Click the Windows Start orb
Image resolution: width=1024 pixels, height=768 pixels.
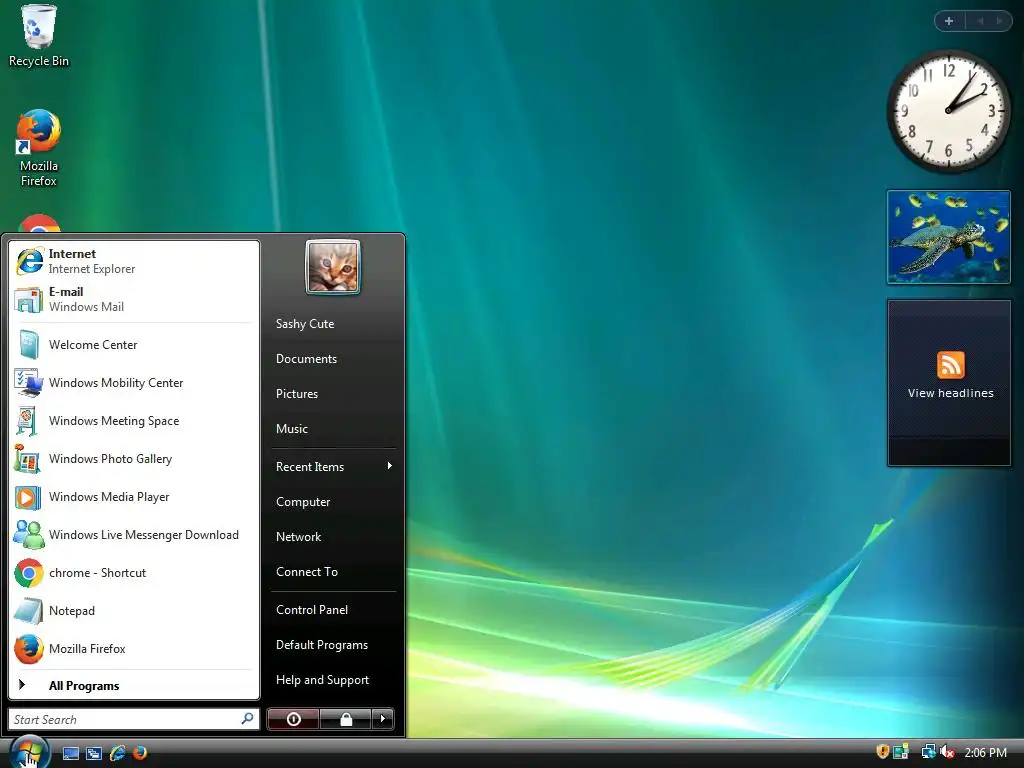(30, 752)
